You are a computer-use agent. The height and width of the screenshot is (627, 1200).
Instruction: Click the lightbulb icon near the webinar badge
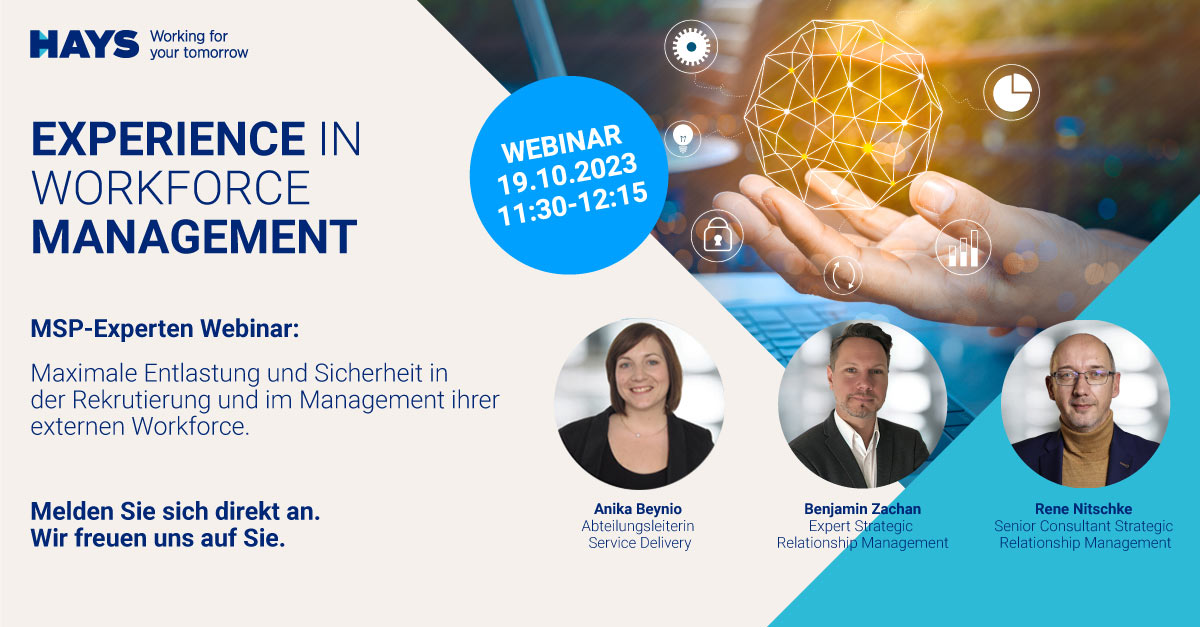click(x=683, y=140)
